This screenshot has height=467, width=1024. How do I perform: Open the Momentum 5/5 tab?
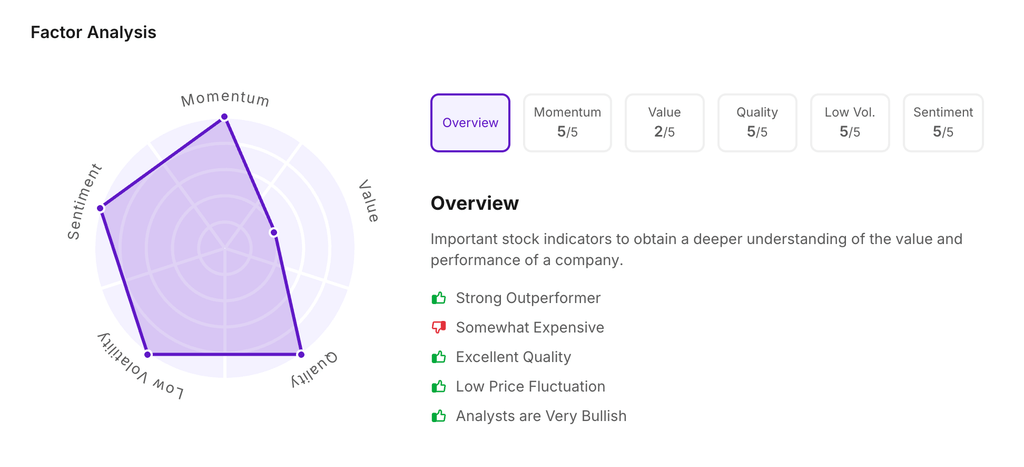tap(567, 123)
